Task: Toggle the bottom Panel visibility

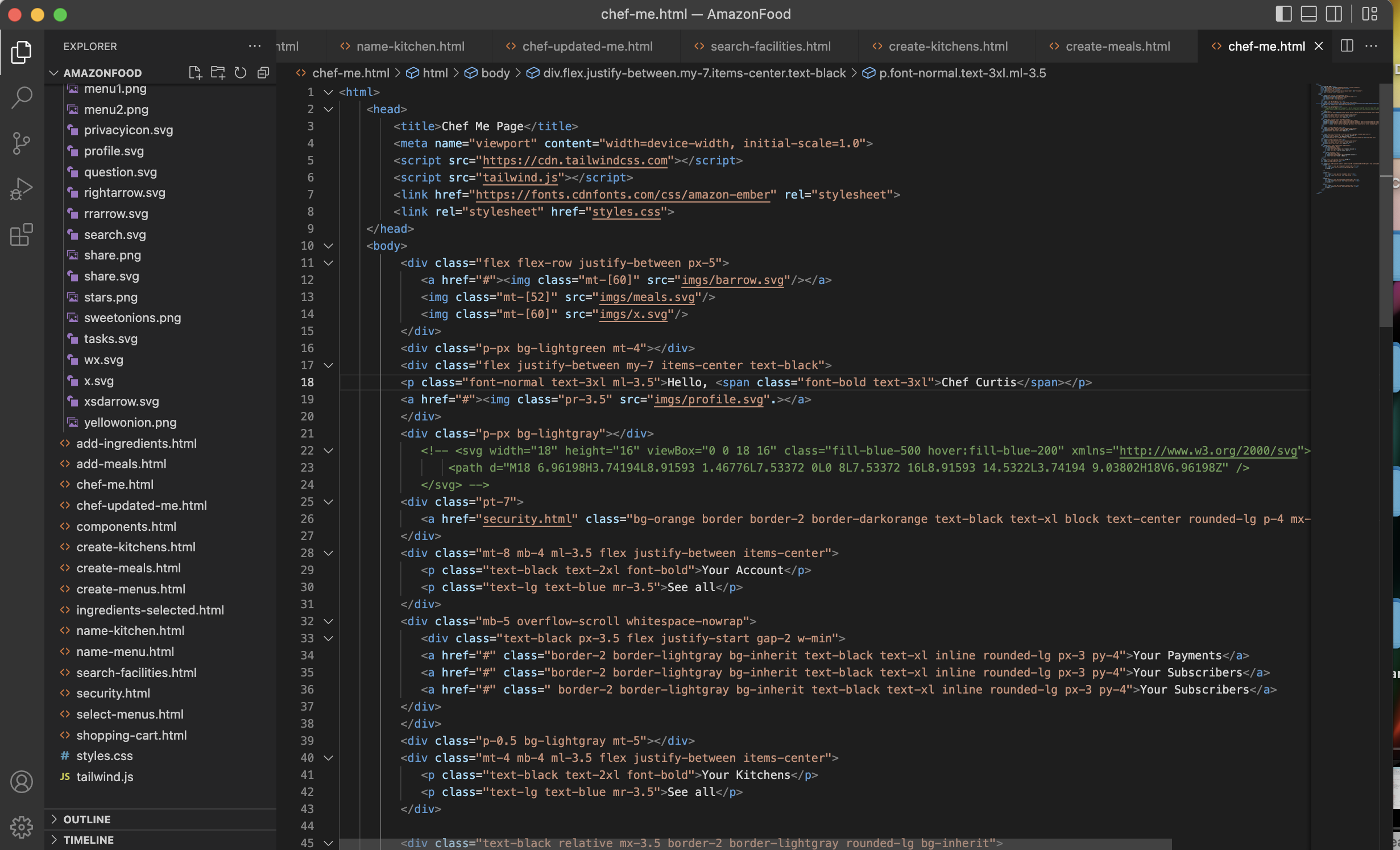Action: [x=1308, y=14]
